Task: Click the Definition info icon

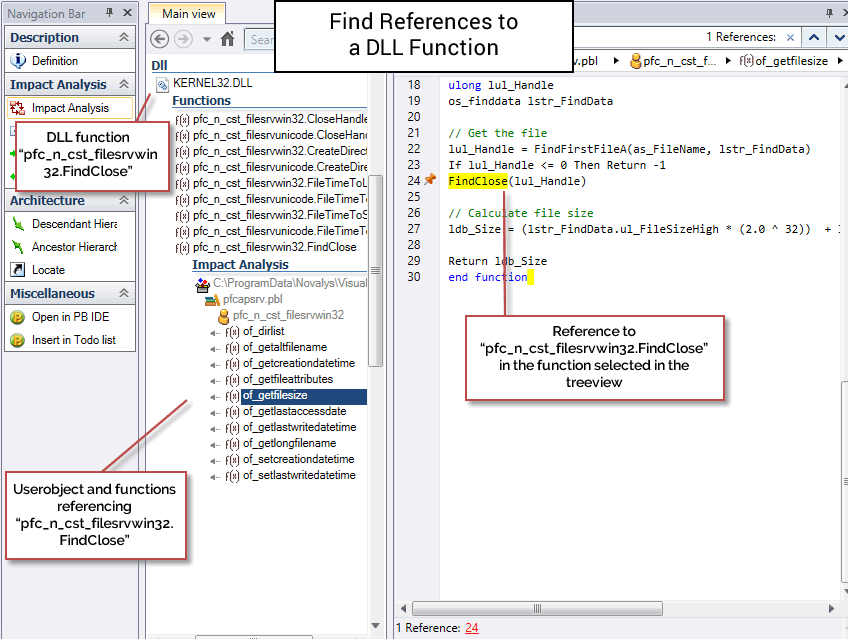Action: (18, 61)
